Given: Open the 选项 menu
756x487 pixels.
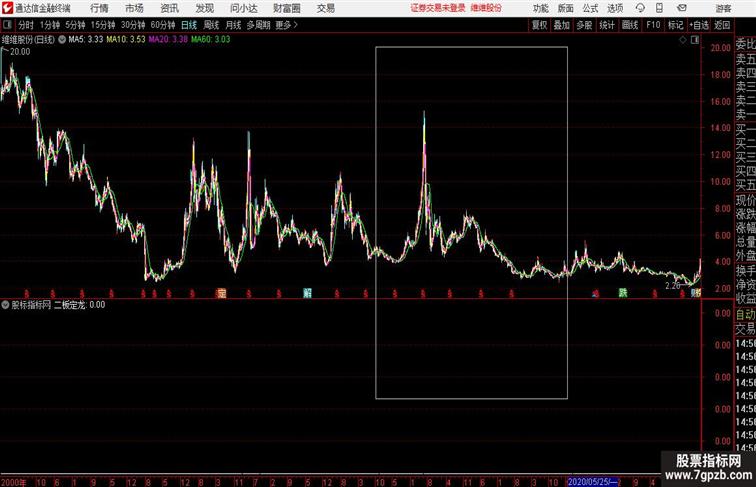Looking at the screenshot, I should [615, 8].
